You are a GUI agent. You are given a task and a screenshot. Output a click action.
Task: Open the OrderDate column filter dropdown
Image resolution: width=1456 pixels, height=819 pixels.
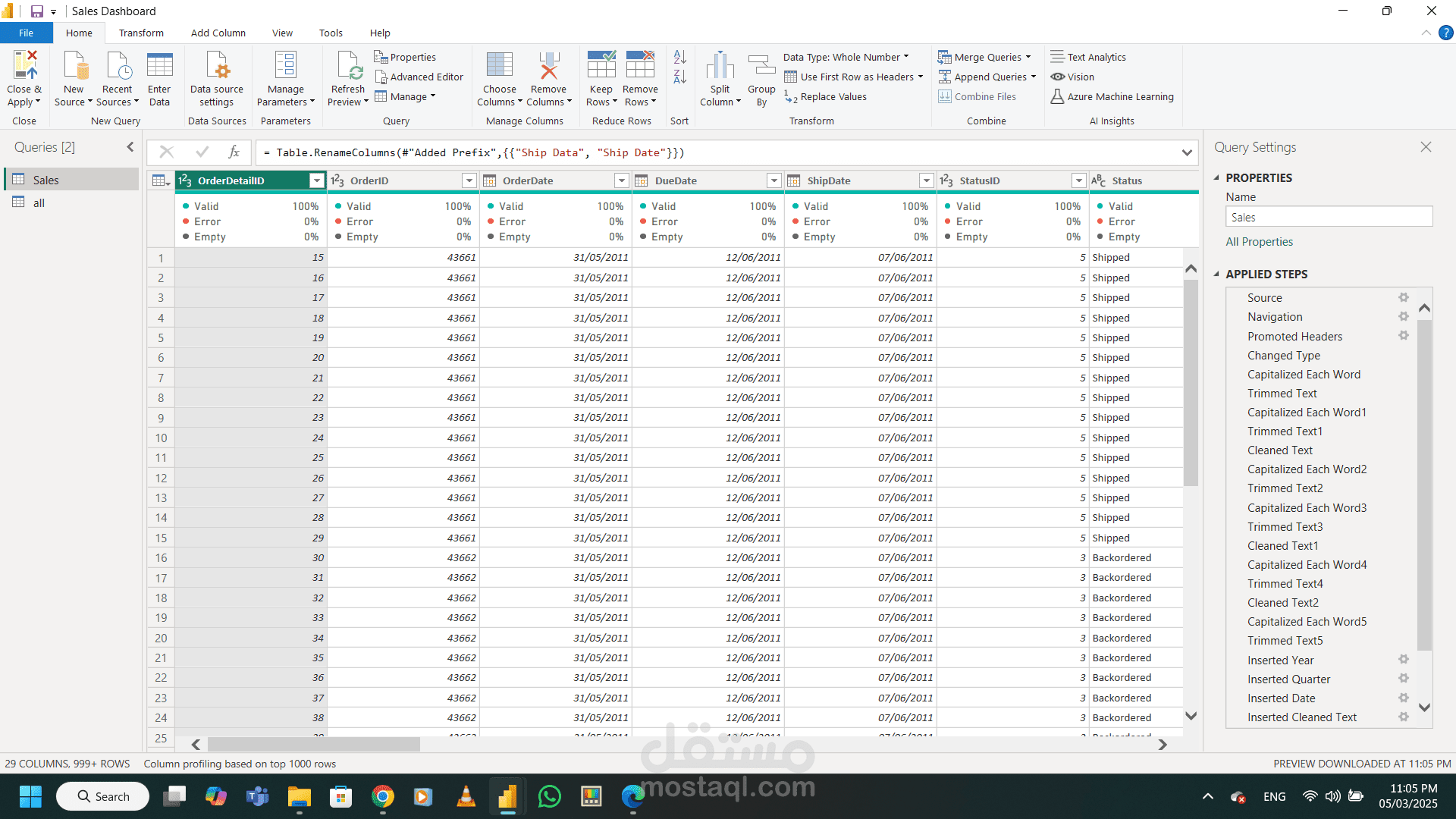point(621,180)
